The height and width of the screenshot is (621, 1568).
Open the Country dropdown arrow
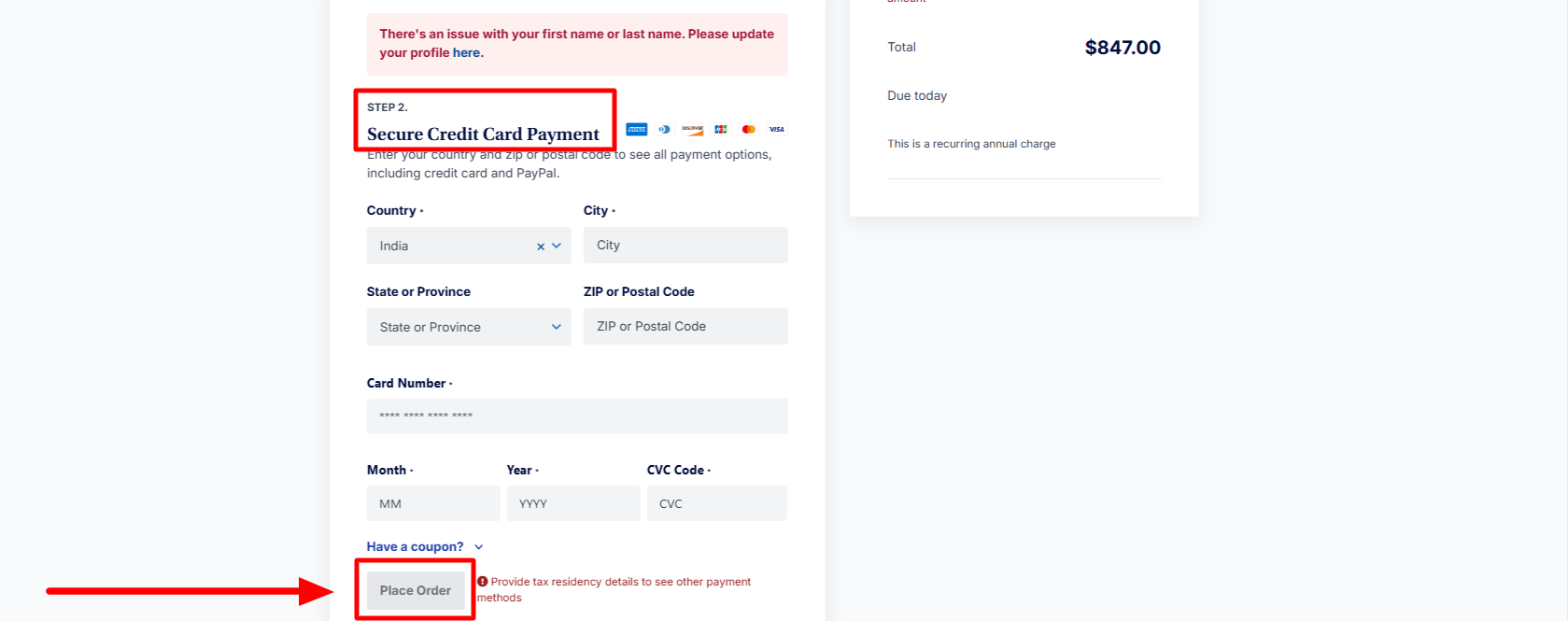coord(557,246)
